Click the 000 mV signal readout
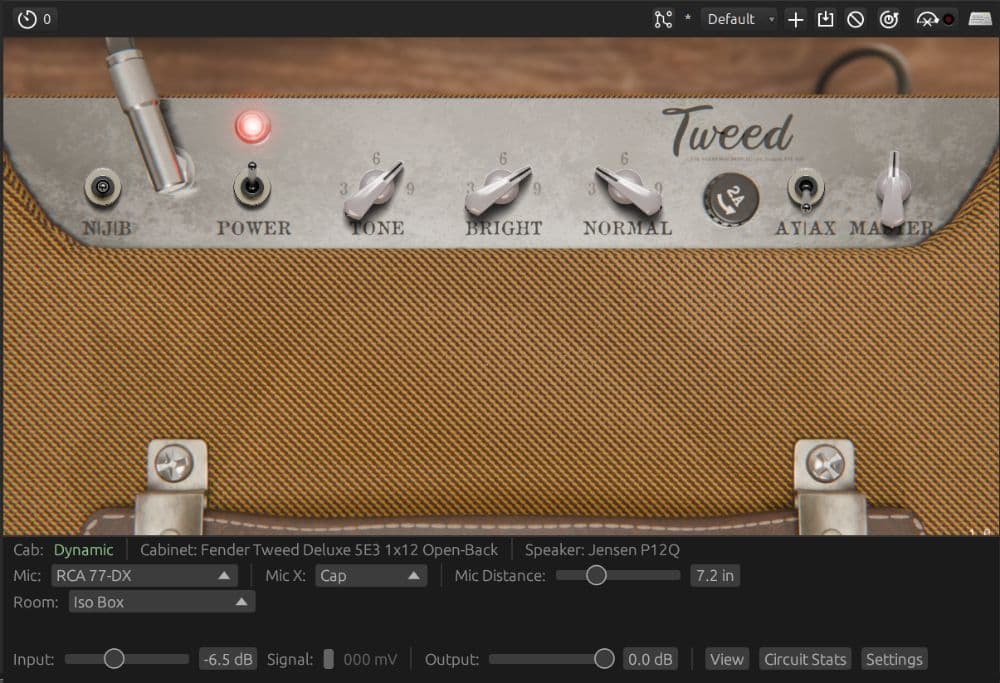Screen dimensions: 1000x683 click(x=370, y=659)
